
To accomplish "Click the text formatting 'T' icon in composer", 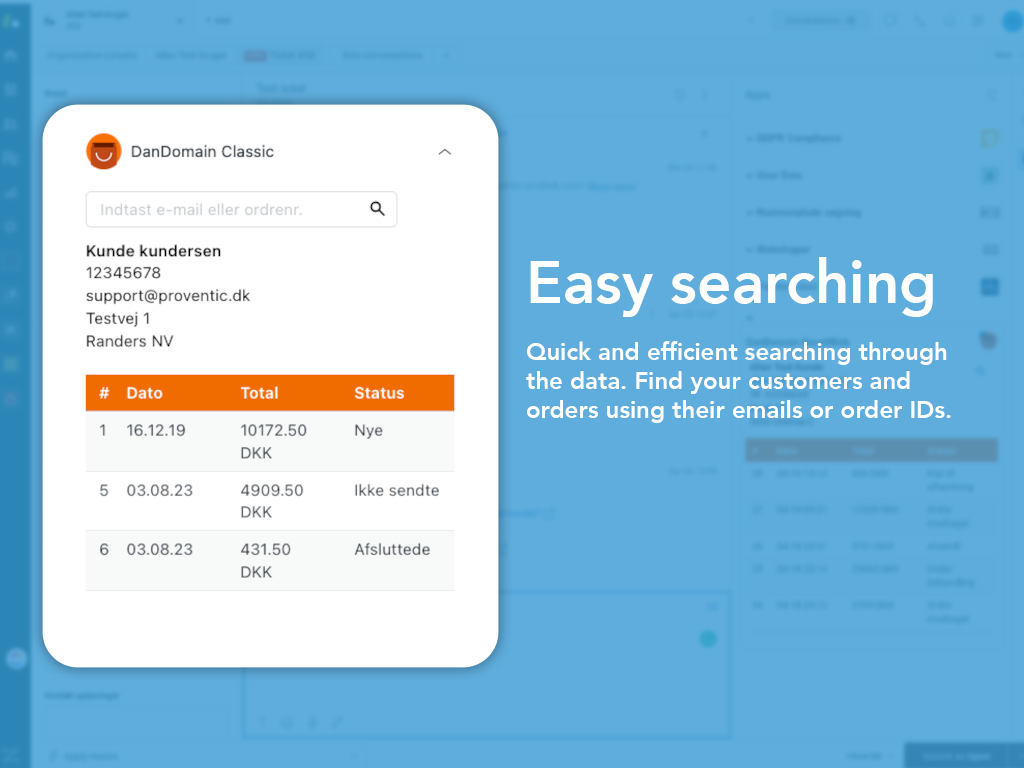I will click(263, 721).
